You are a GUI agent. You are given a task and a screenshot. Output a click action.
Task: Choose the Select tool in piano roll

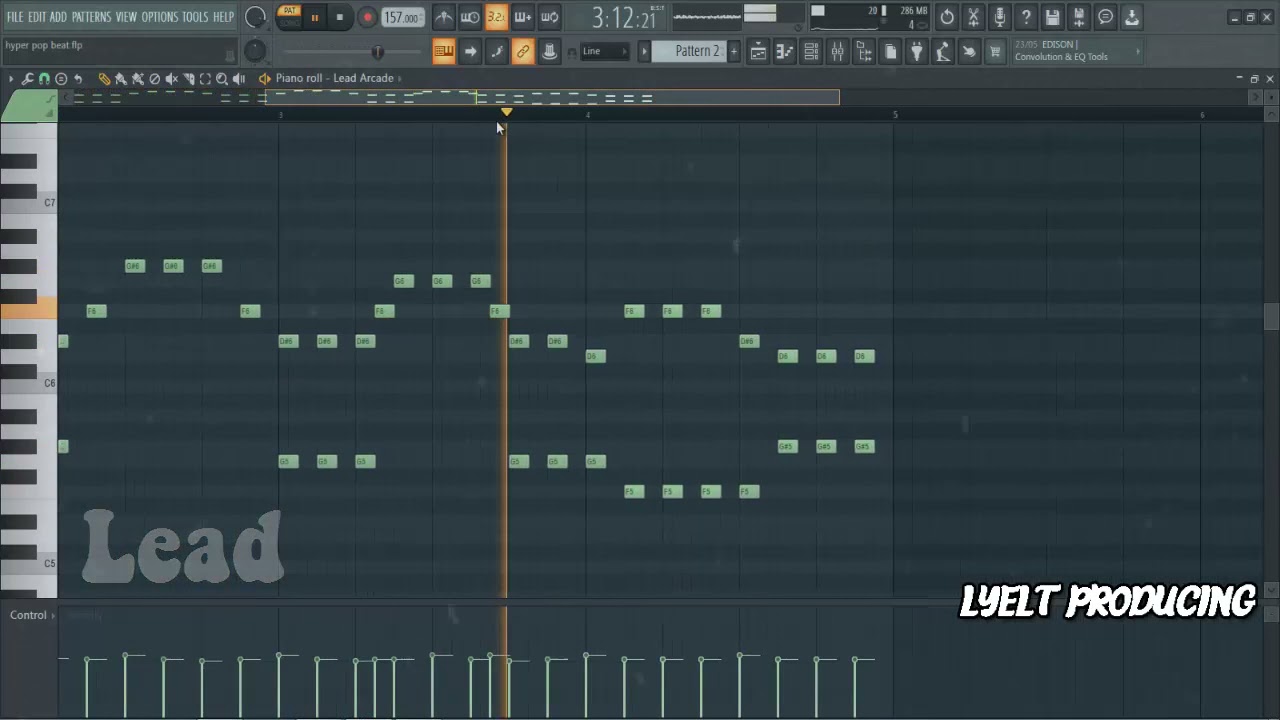[x=205, y=78]
